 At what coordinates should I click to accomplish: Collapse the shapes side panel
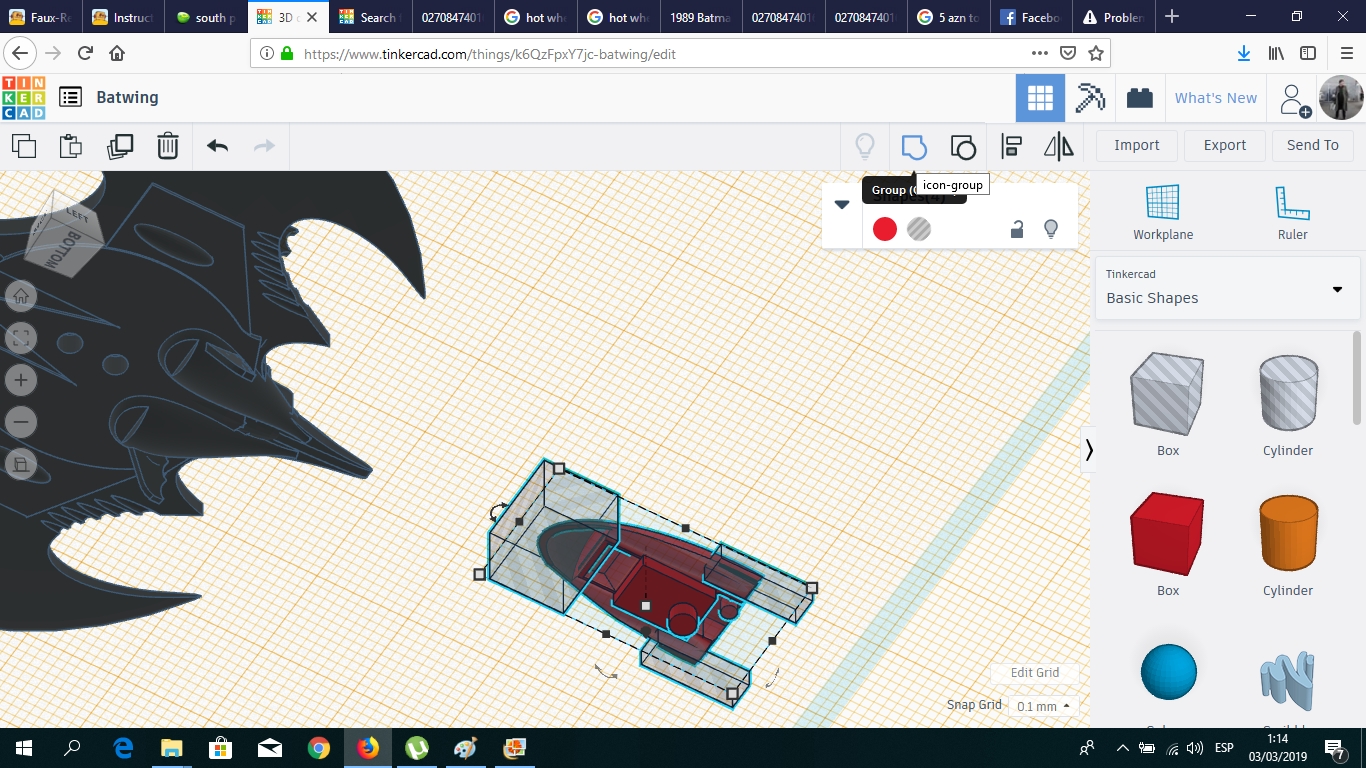click(1089, 450)
